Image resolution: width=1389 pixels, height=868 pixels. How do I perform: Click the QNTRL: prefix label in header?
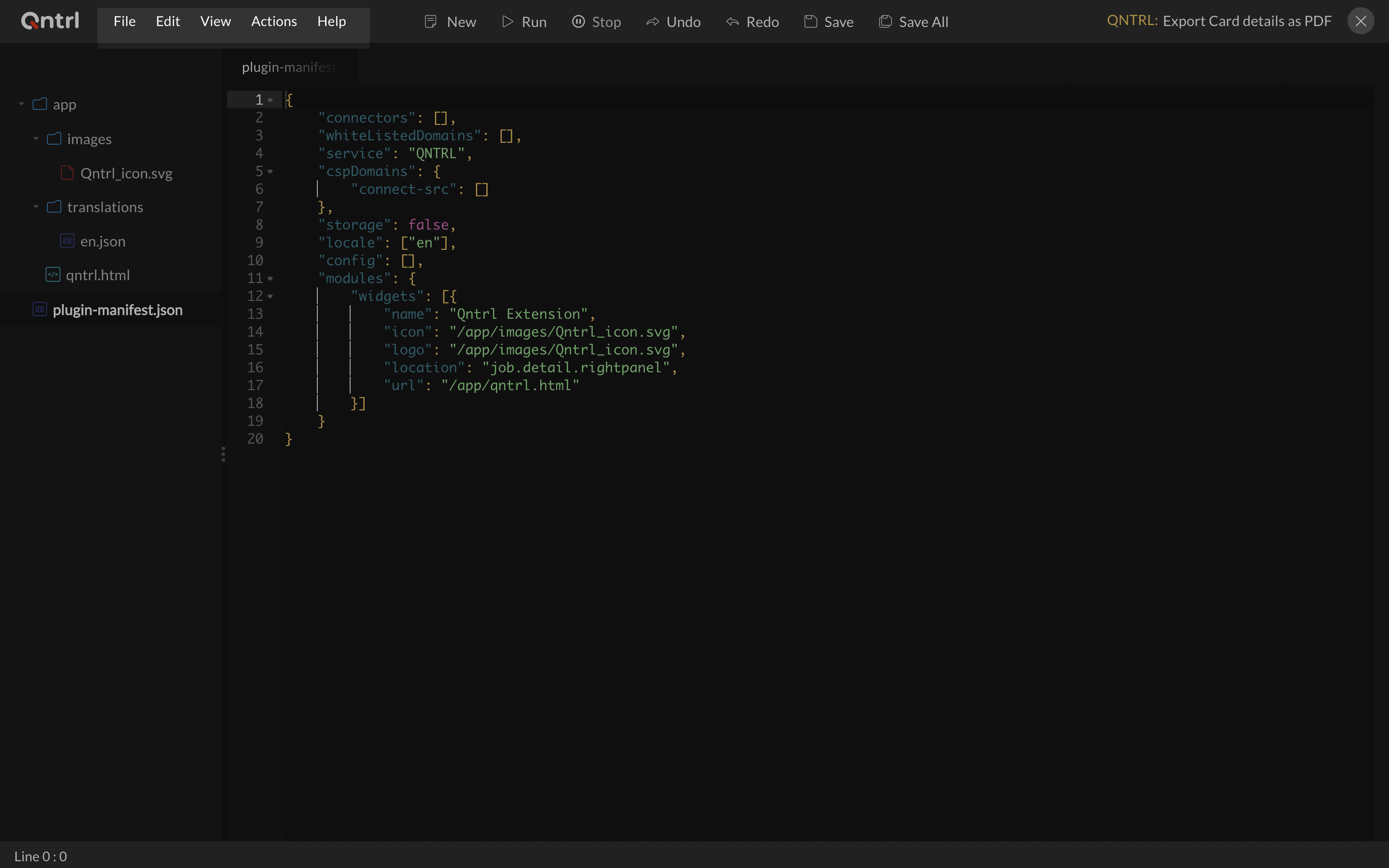[1132, 21]
